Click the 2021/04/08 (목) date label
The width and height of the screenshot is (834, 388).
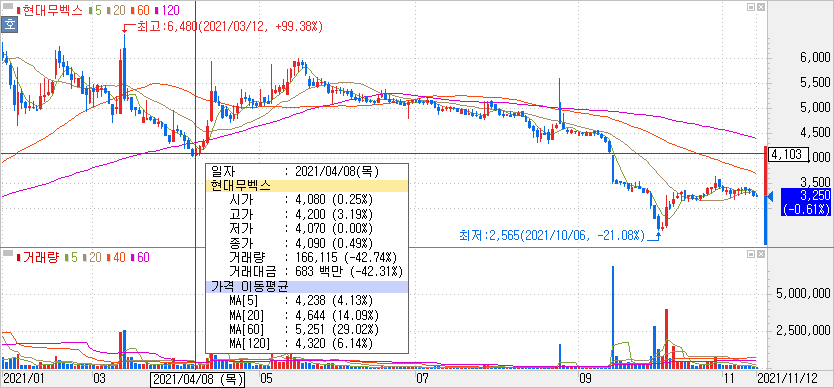pyautogui.click(x=198, y=379)
